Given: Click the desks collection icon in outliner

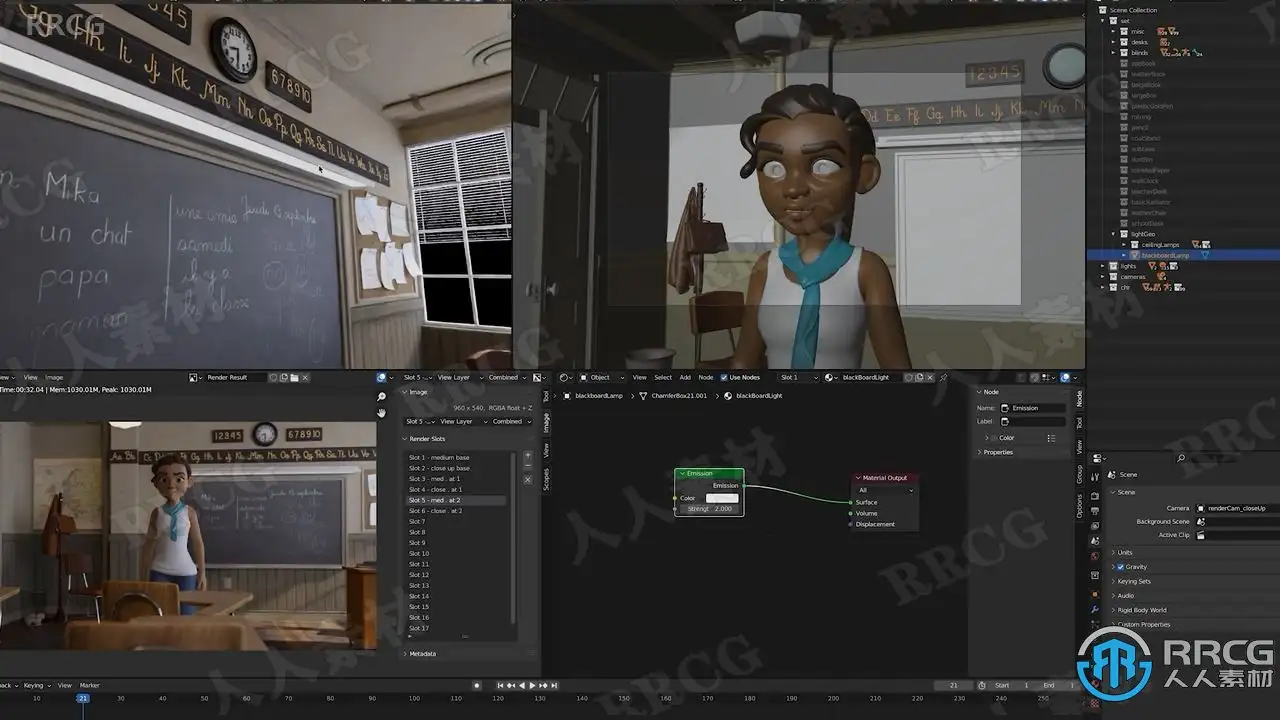Looking at the screenshot, I should tap(1124, 42).
